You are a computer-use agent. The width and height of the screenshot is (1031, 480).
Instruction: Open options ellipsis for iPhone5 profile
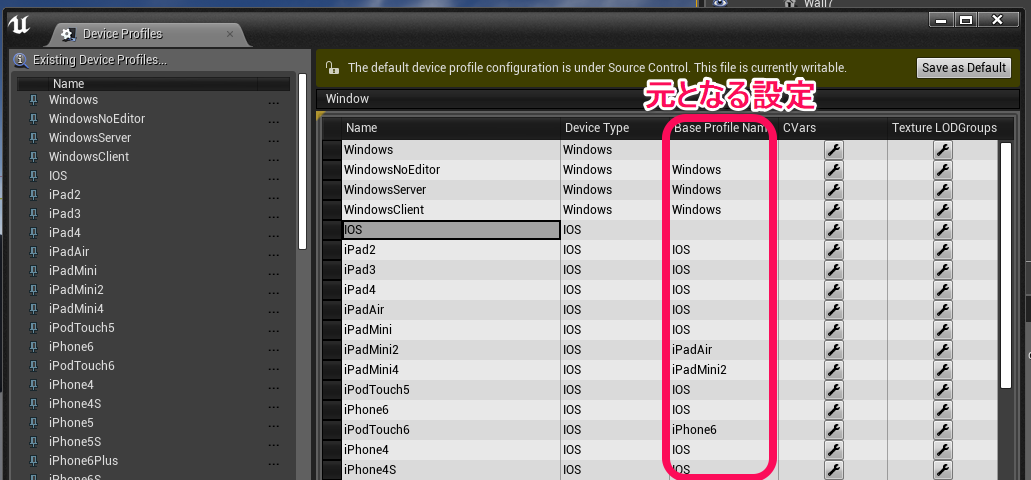coord(274,425)
